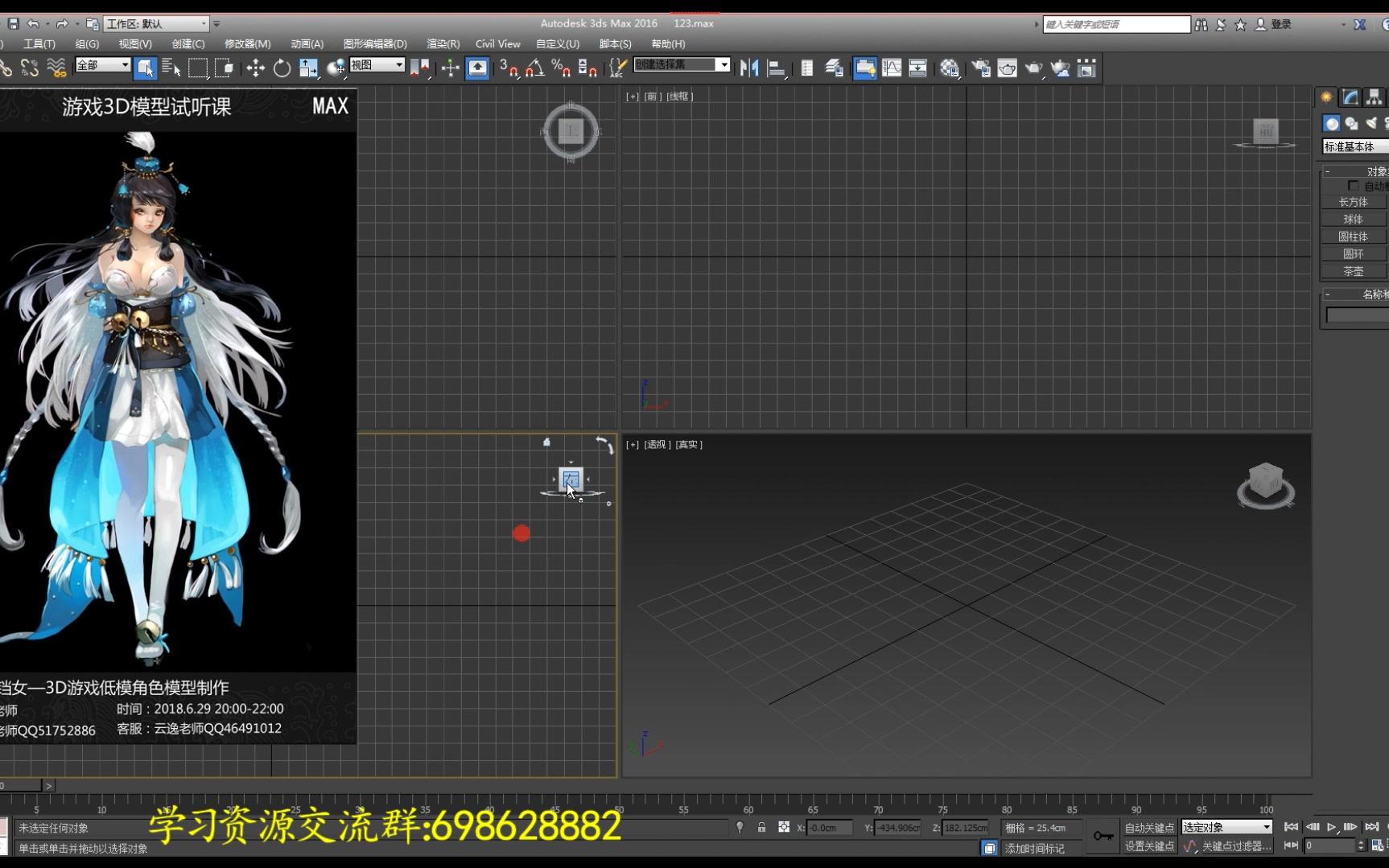Open the 组(G) menu
The image size is (1389, 868).
(87, 44)
